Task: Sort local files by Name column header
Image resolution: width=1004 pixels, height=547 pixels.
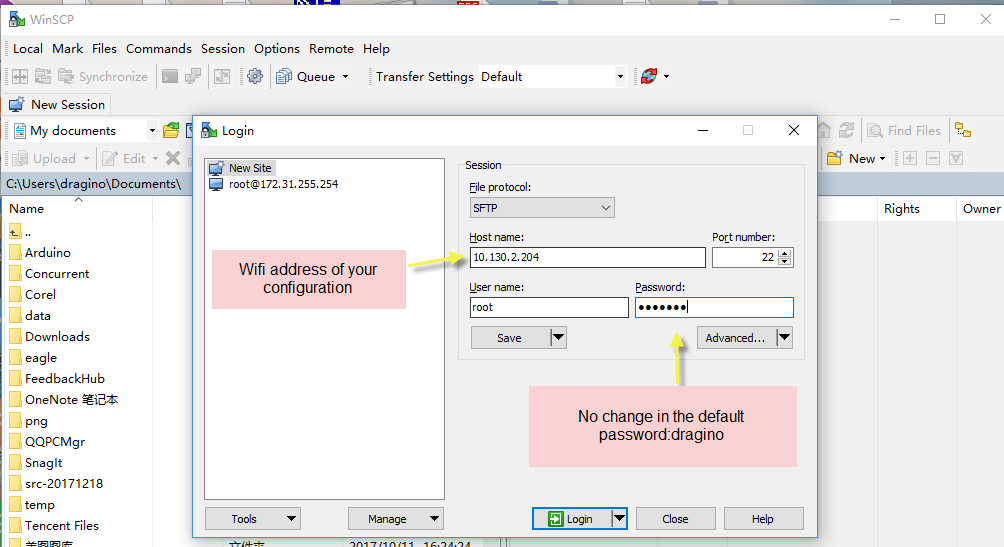Action: [x=77, y=209]
